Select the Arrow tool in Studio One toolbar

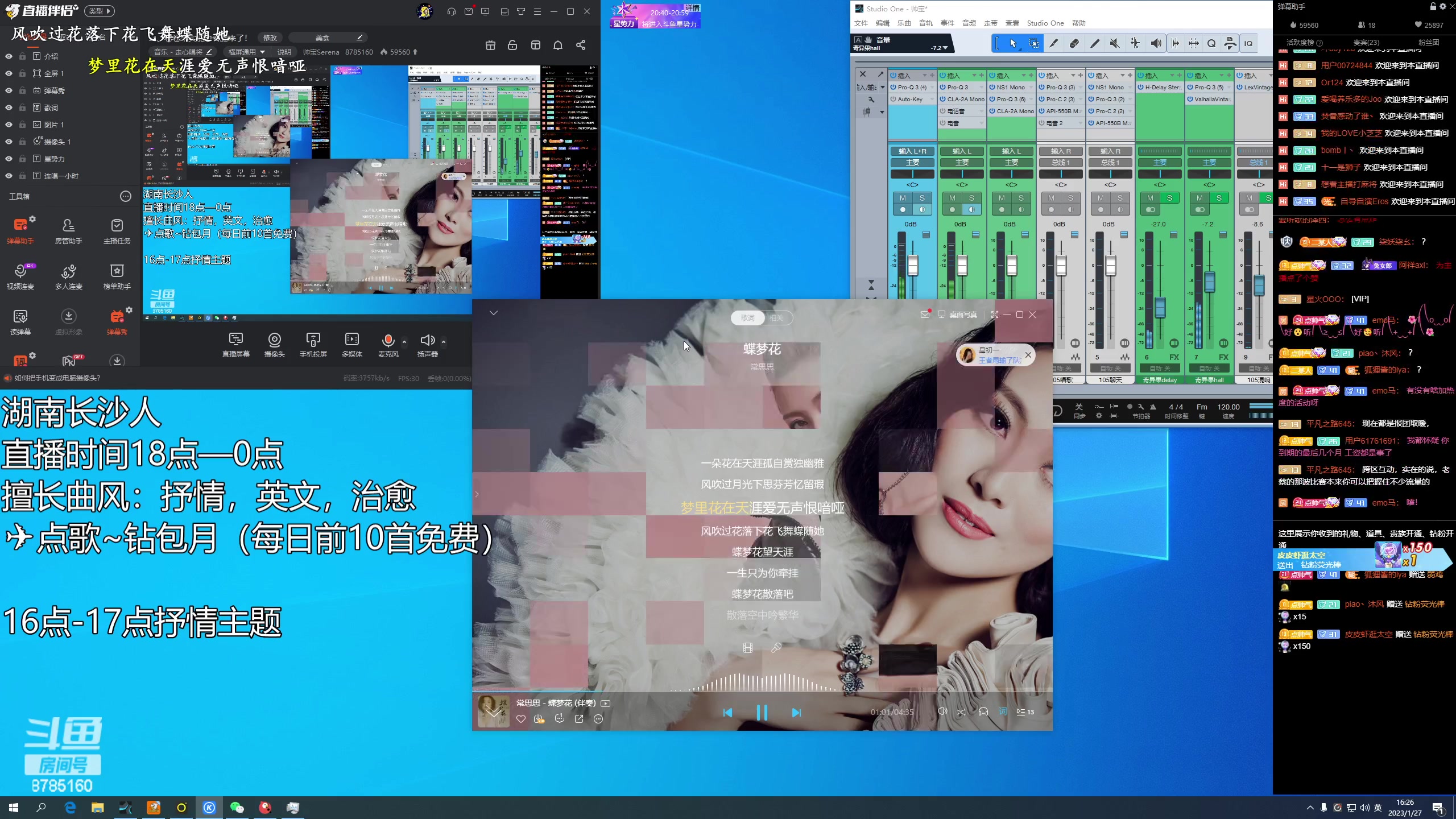tap(1013, 43)
